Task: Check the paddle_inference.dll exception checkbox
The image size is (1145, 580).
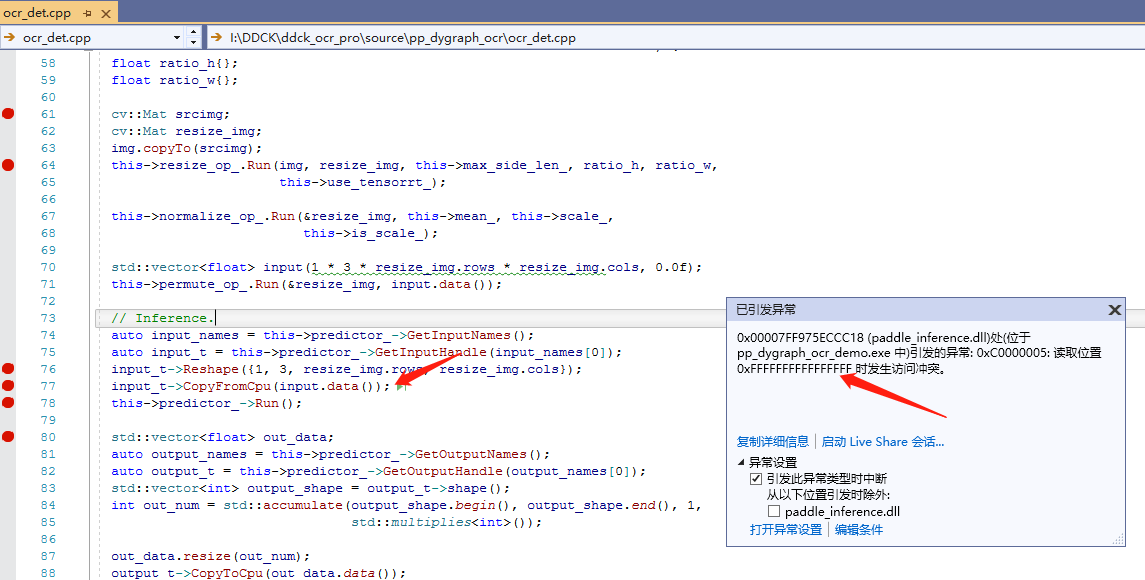Action: (x=773, y=511)
